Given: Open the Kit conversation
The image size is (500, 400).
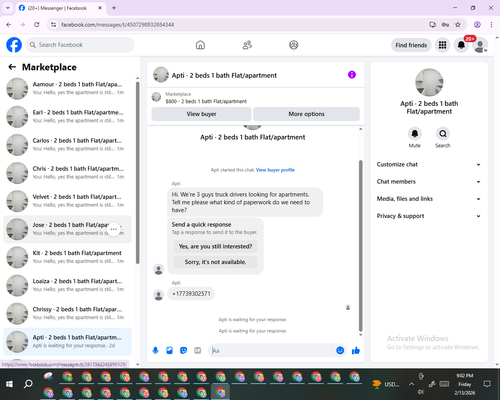Looking at the screenshot, I should point(68,257).
